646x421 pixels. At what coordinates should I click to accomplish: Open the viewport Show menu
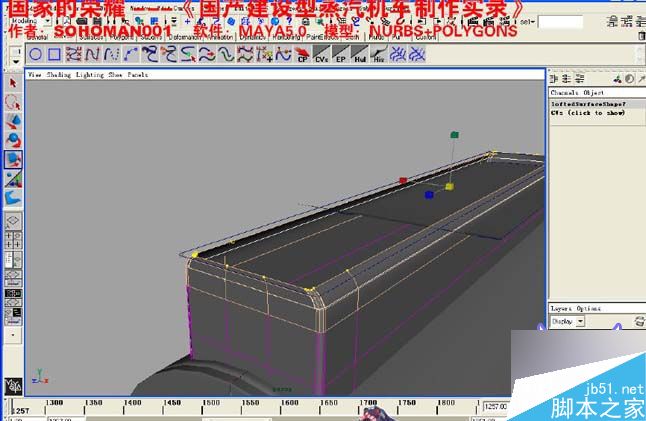115,75
